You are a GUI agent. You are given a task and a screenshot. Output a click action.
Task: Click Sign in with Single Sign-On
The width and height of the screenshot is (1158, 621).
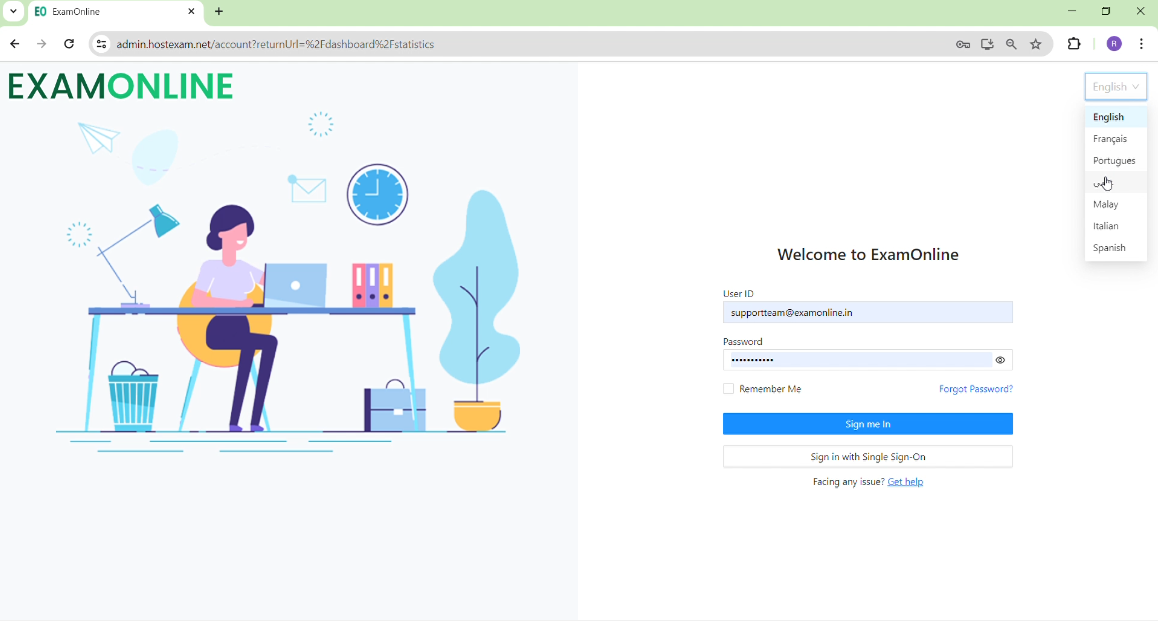point(867,457)
